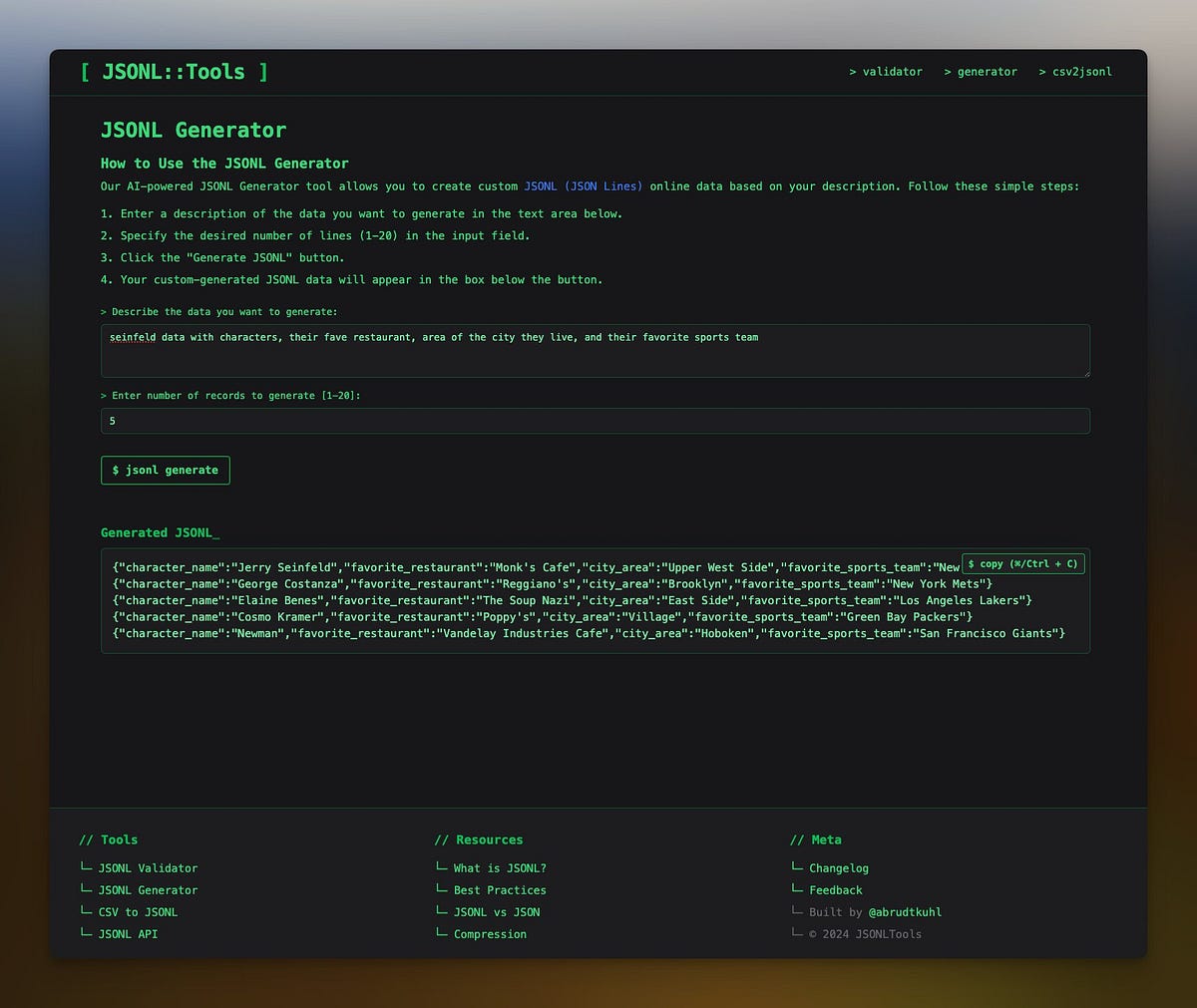This screenshot has height=1008, width=1197.
Task: Click the JSONL::Tools logo in the header
Action: [173, 71]
